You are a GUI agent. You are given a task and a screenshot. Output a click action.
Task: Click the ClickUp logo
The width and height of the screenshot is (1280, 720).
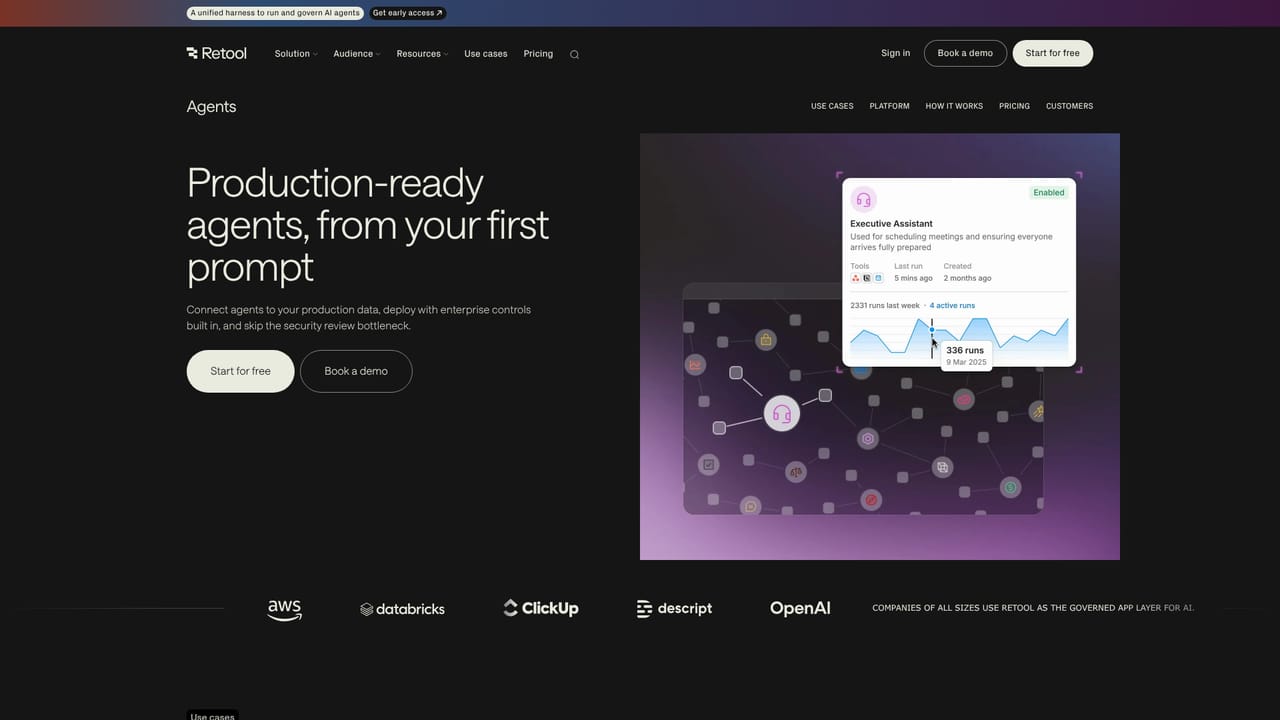[541, 608]
